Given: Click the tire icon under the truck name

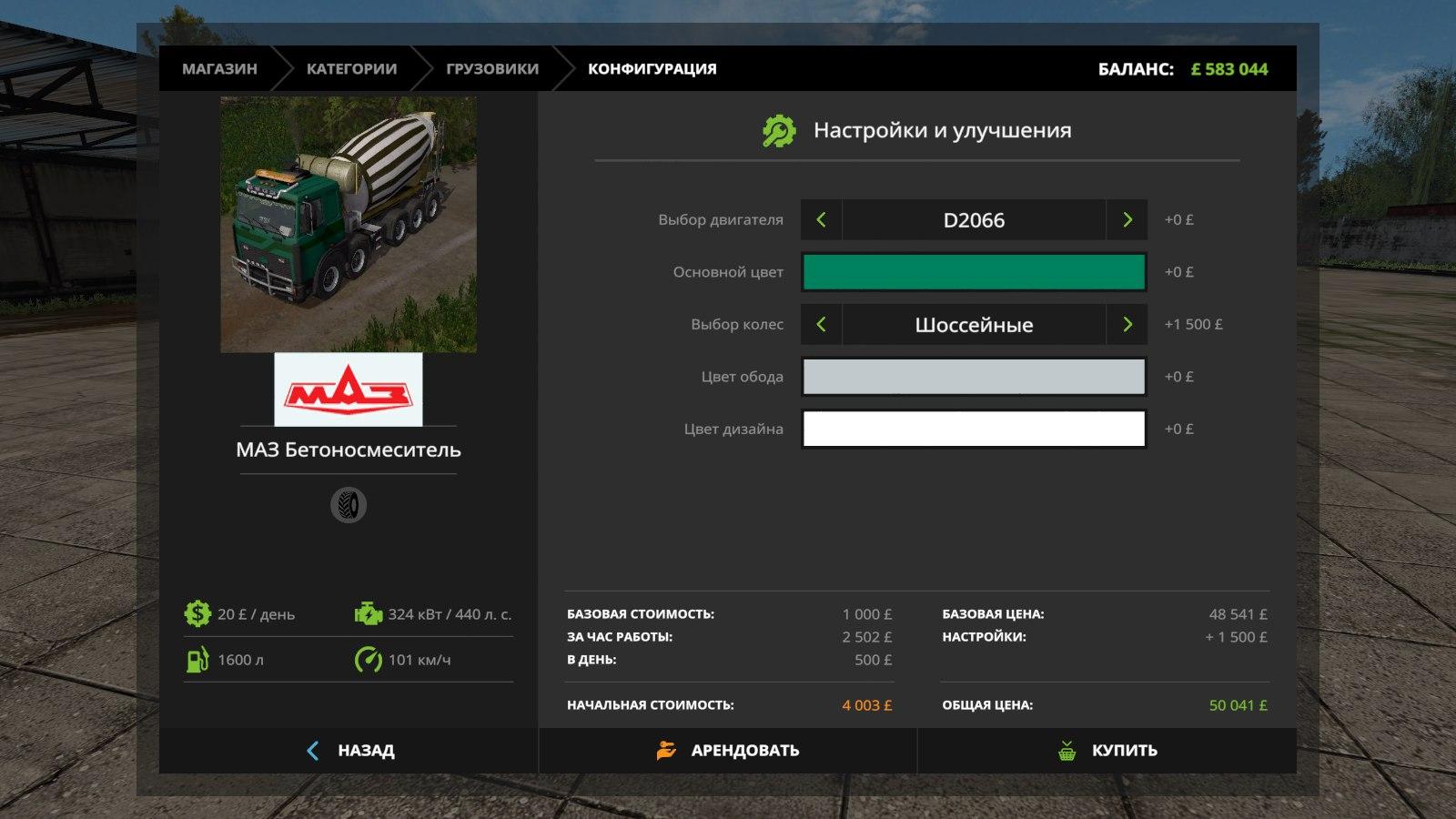Looking at the screenshot, I should coord(349,505).
